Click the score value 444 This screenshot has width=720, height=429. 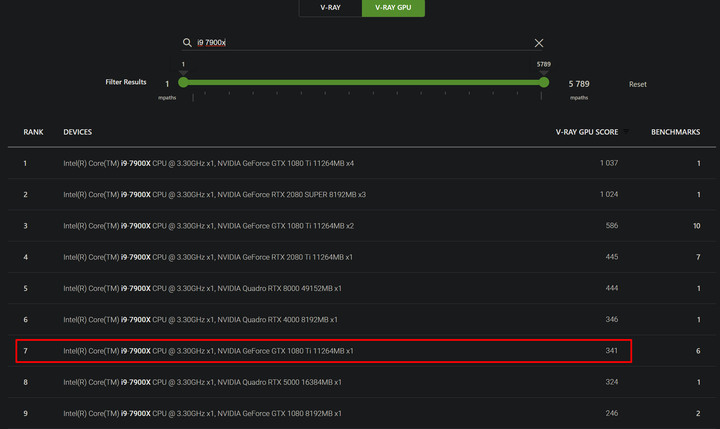pyautogui.click(x=612, y=288)
